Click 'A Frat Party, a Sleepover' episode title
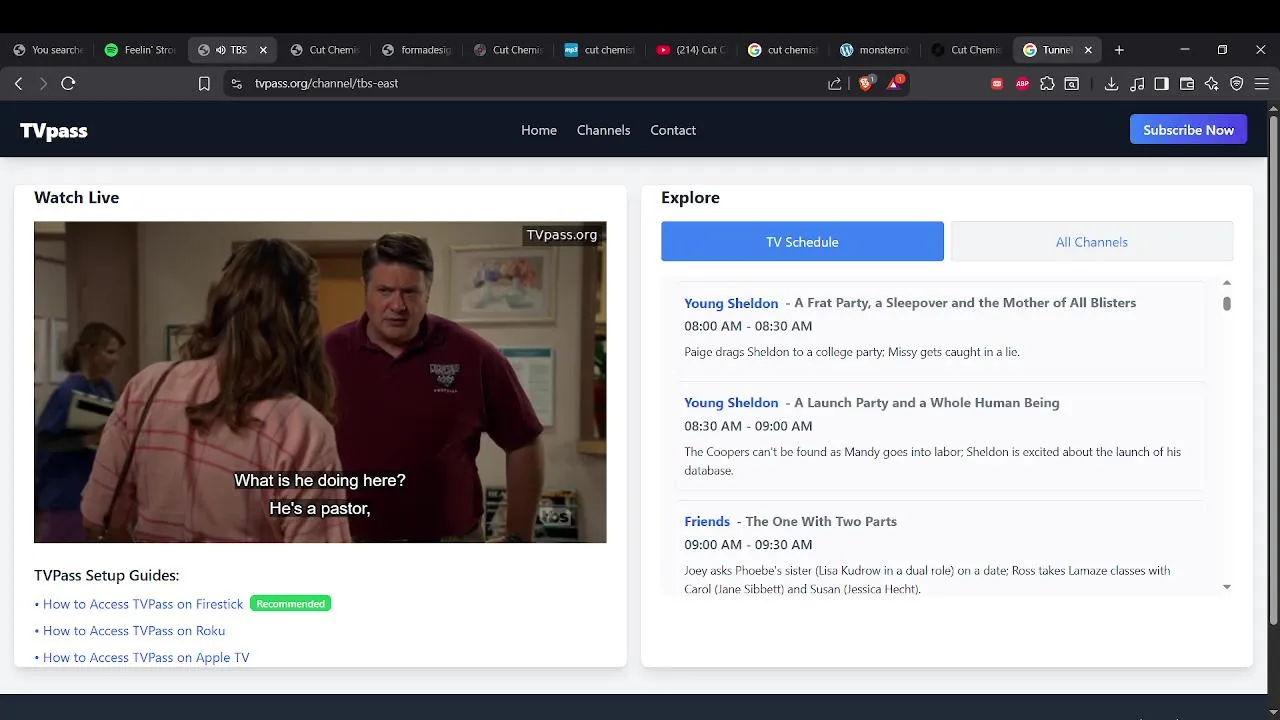The height and width of the screenshot is (720, 1280). click(x=965, y=303)
